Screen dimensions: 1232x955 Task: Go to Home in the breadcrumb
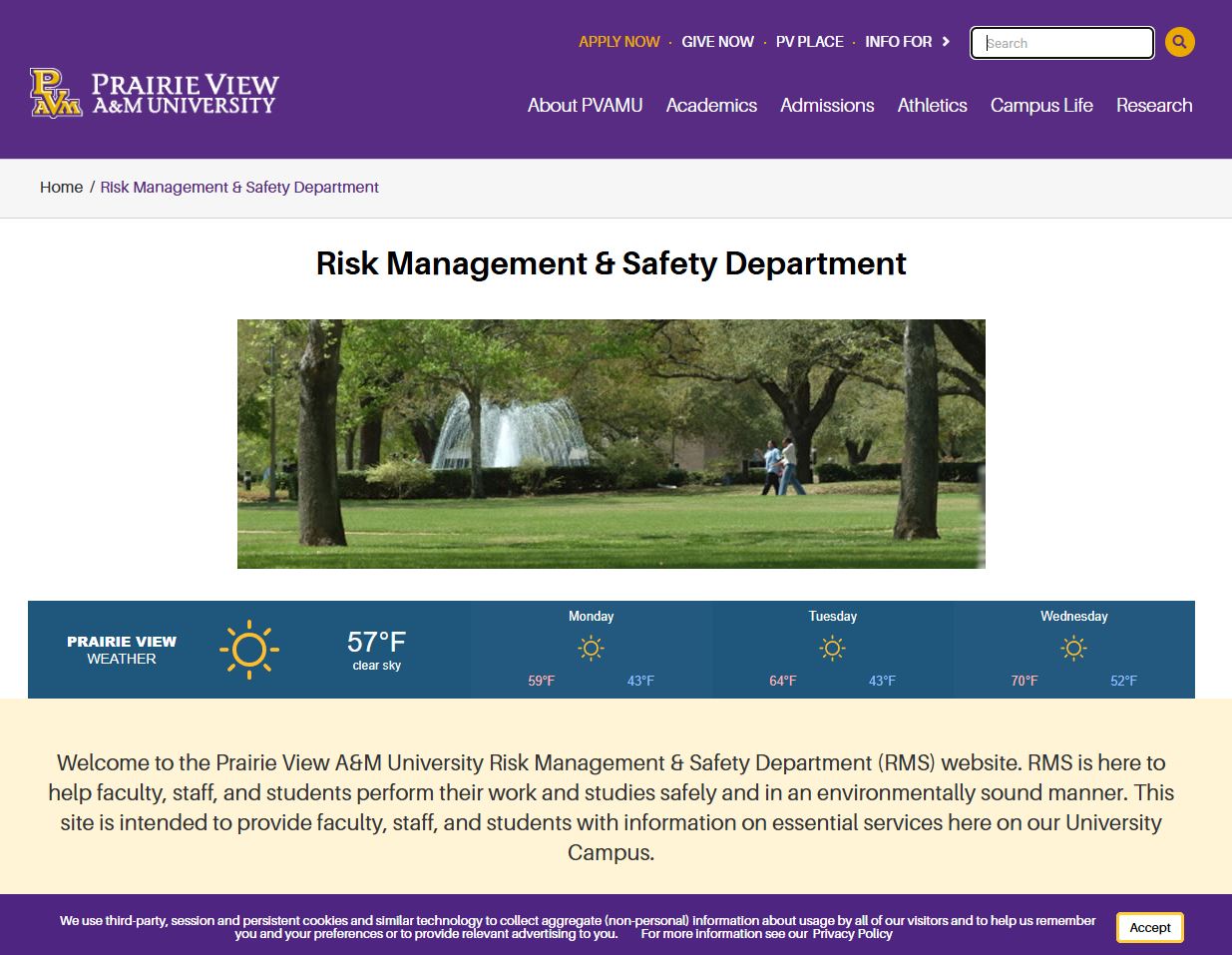click(61, 188)
